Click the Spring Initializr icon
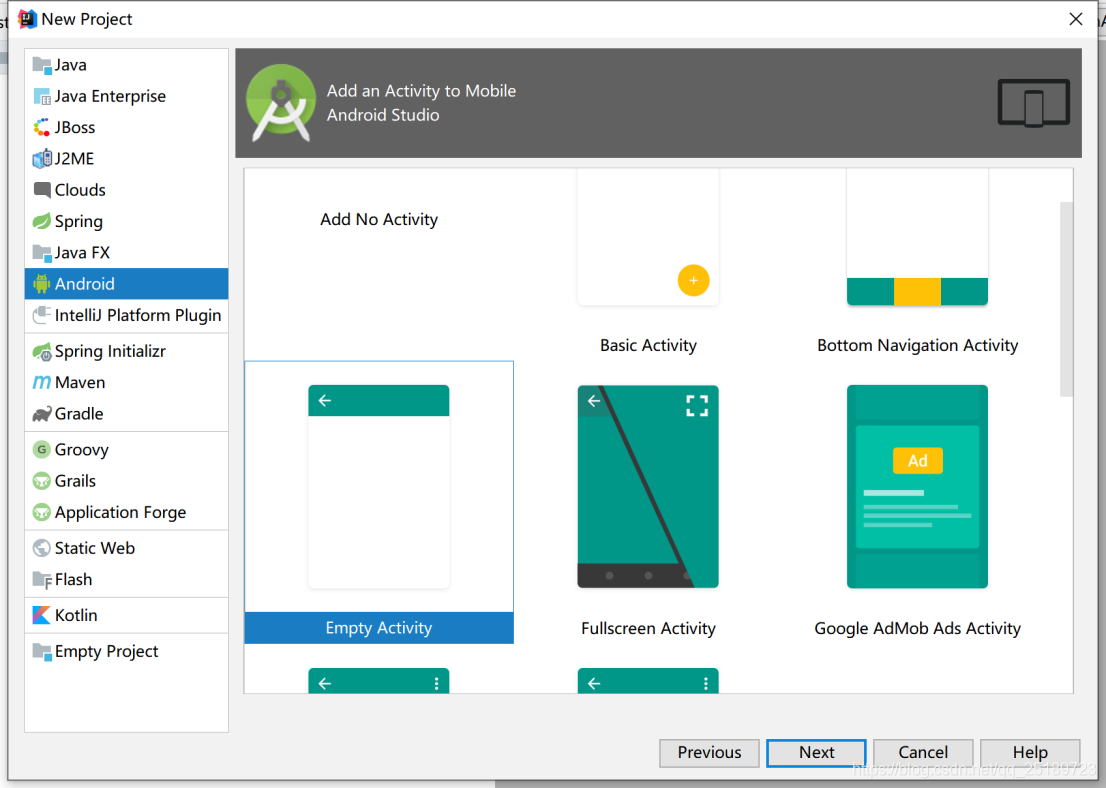Viewport: 1106px width, 788px height. [x=42, y=351]
